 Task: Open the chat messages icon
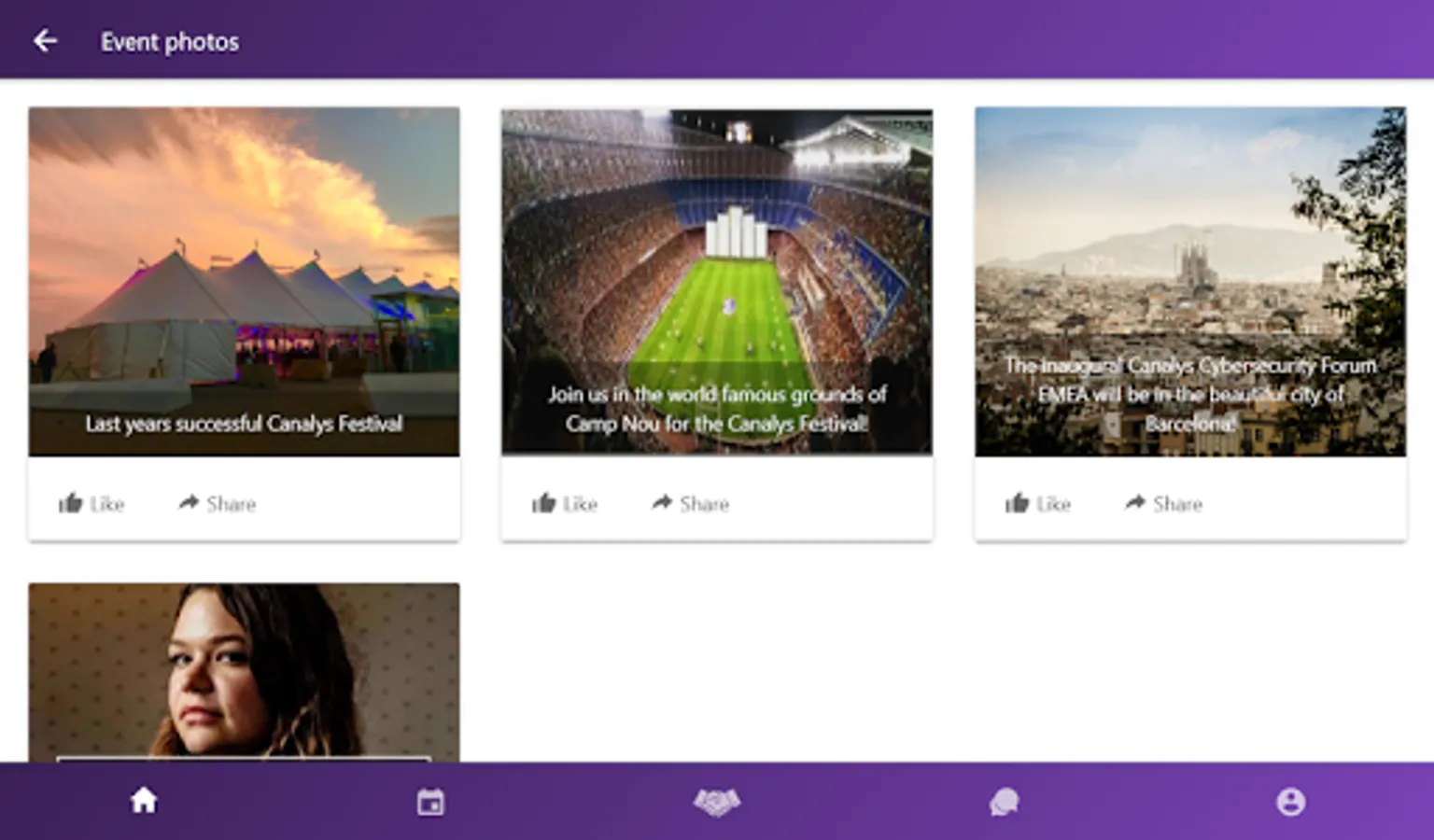1004,802
